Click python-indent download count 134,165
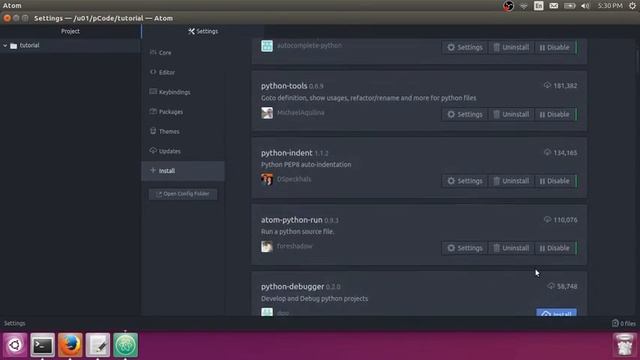The width and height of the screenshot is (640, 360). pyautogui.click(x=560, y=153)
